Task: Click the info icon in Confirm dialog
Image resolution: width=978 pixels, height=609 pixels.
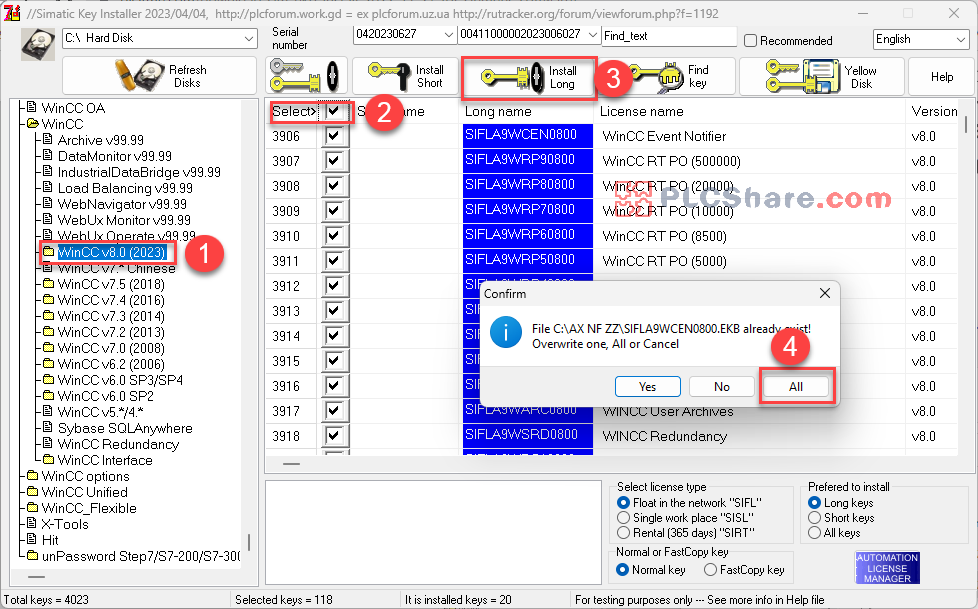Action: coord(505,332)
